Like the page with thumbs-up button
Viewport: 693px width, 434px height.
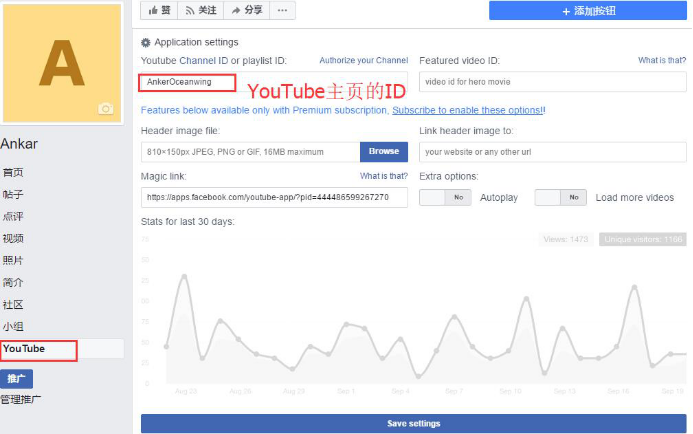click(159, 10)
